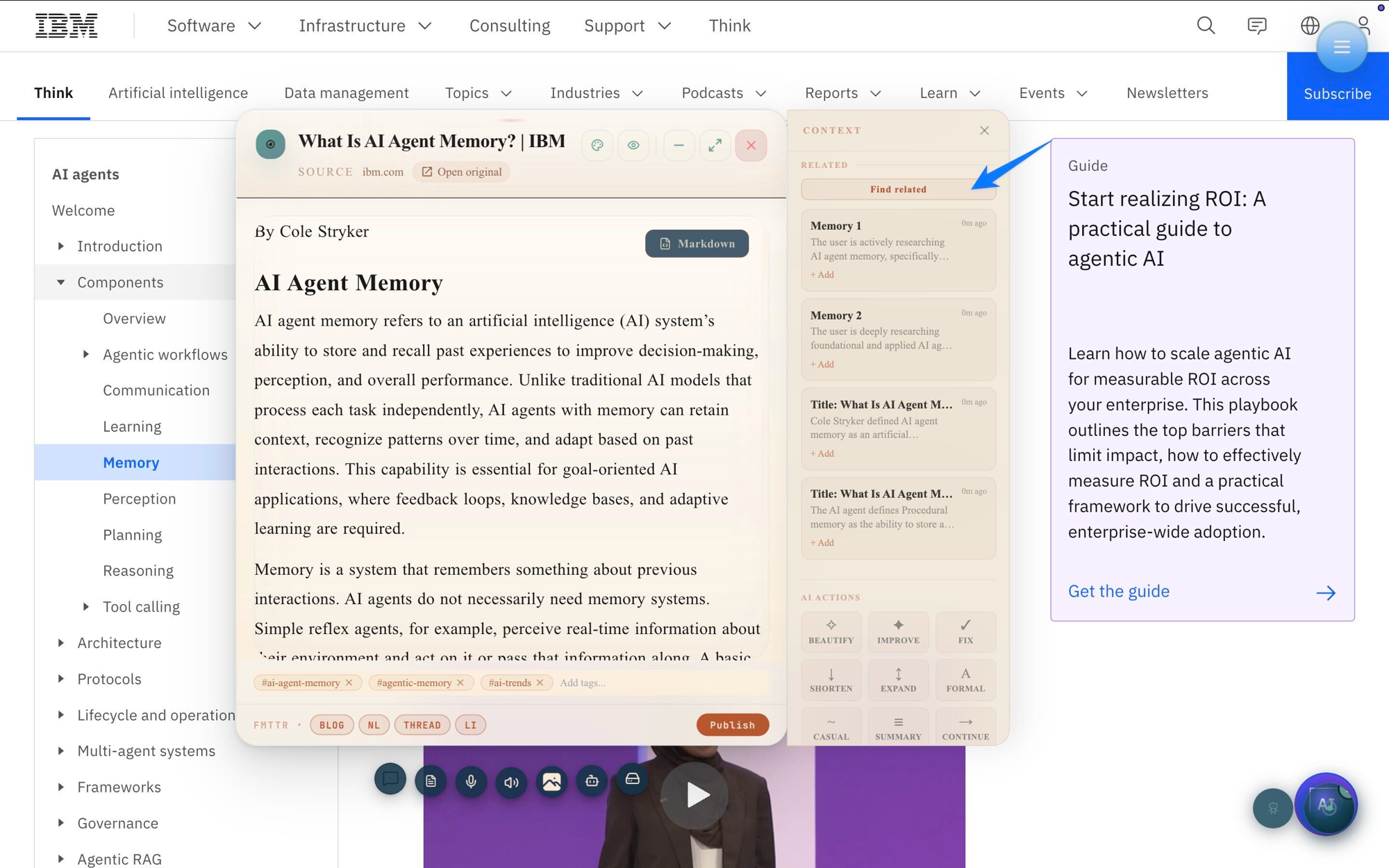
Task: Click the microphone icon in bottom toolbar
Action: [x=471, y=781]
